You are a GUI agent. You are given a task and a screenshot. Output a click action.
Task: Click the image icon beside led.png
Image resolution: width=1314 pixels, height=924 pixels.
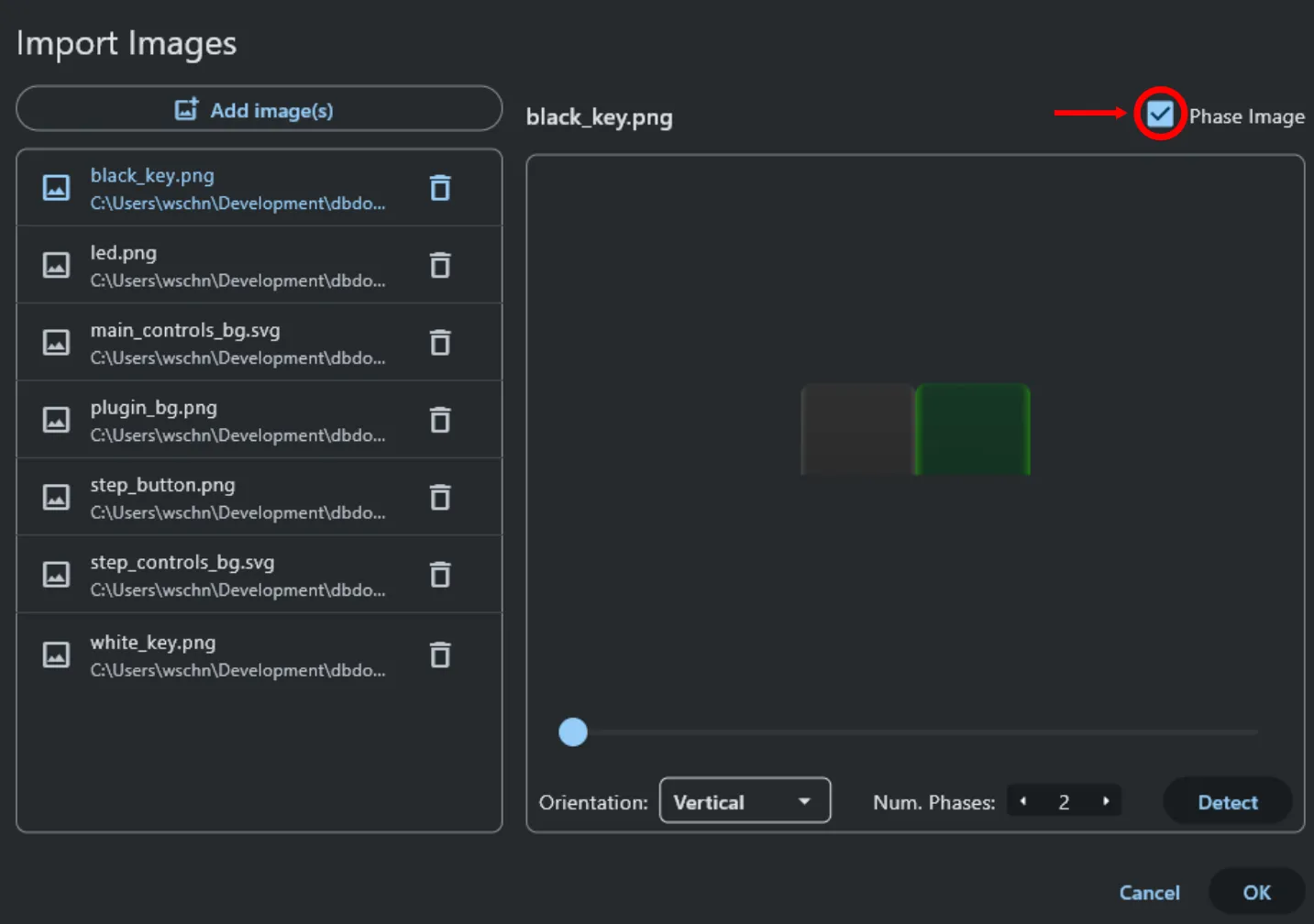point(56,265)
